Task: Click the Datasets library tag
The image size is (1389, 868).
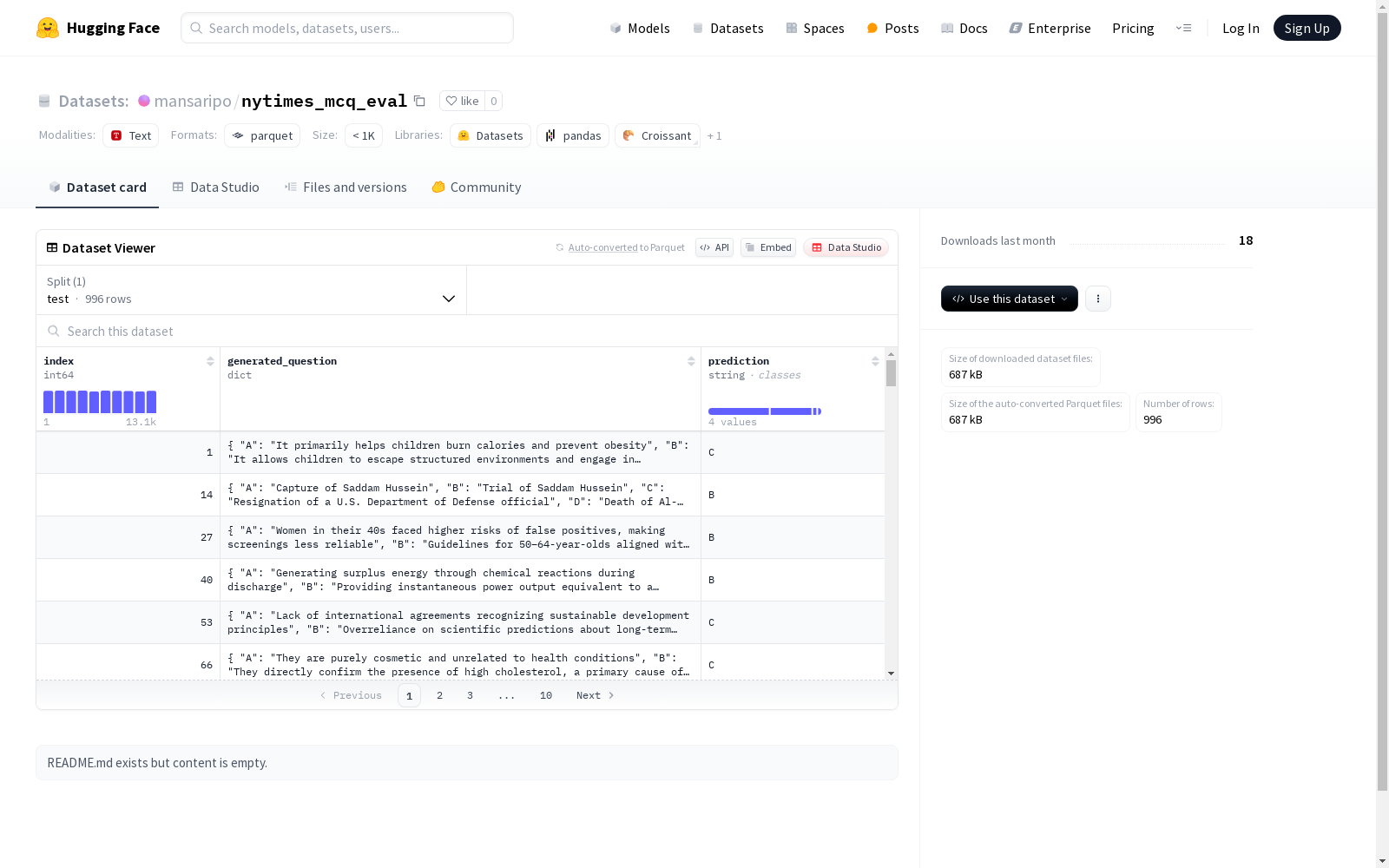Action: coord(490,135)
